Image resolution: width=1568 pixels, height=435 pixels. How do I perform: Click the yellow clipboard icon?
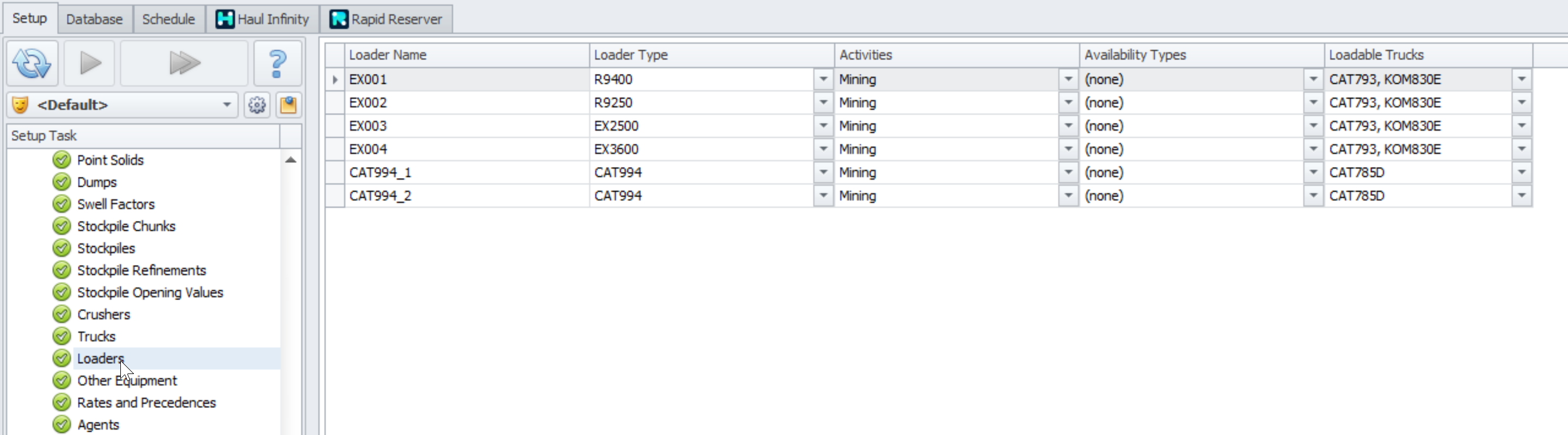(x=288, y=105)
